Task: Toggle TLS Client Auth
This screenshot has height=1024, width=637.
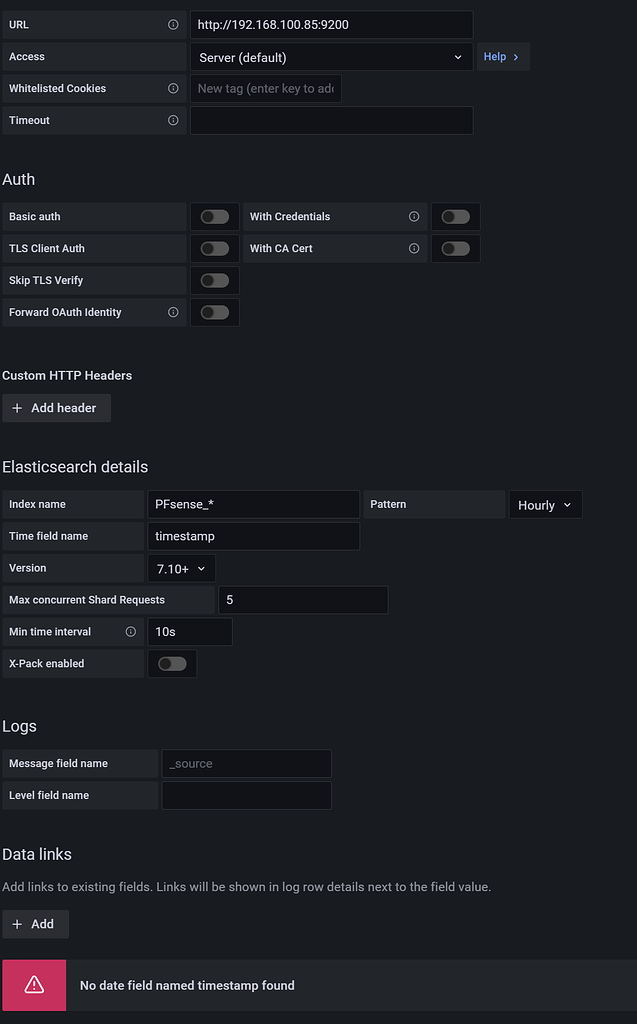Action: point(213,248)
